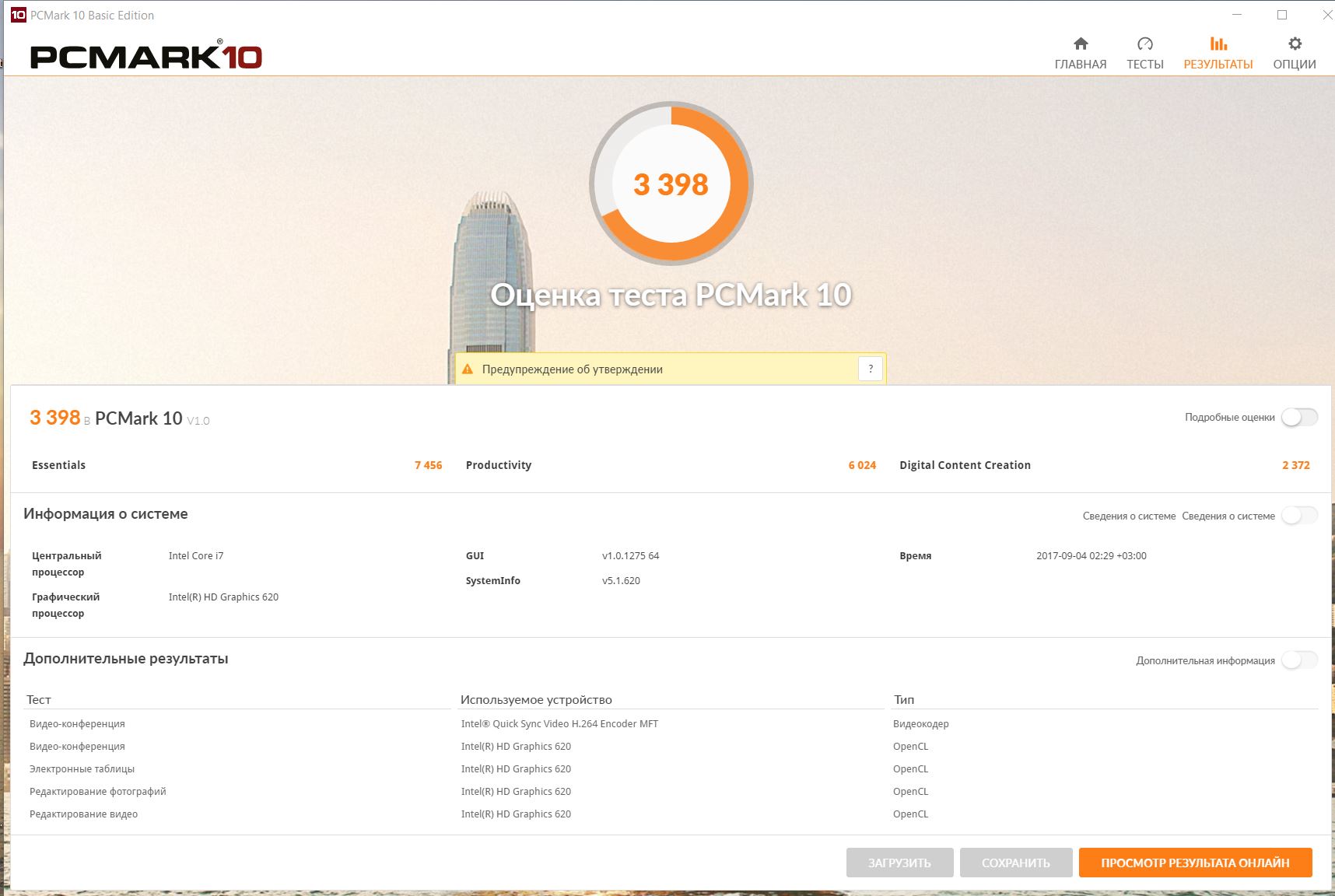The height and width of the screenshot is (896, 1335).
Task: Click Intel(R) HD Graphics 620 in Электронные таблицы row
Action: tap(516, 769)
